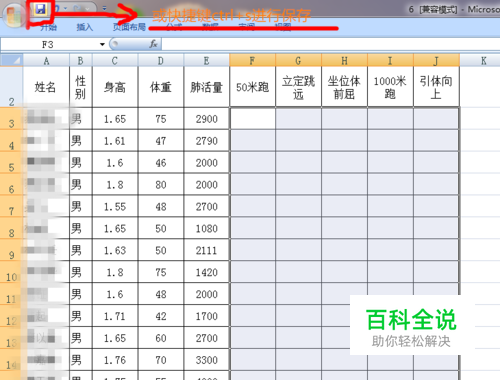Click the Select All corner button
500x380 pixels.
(12, 60)
